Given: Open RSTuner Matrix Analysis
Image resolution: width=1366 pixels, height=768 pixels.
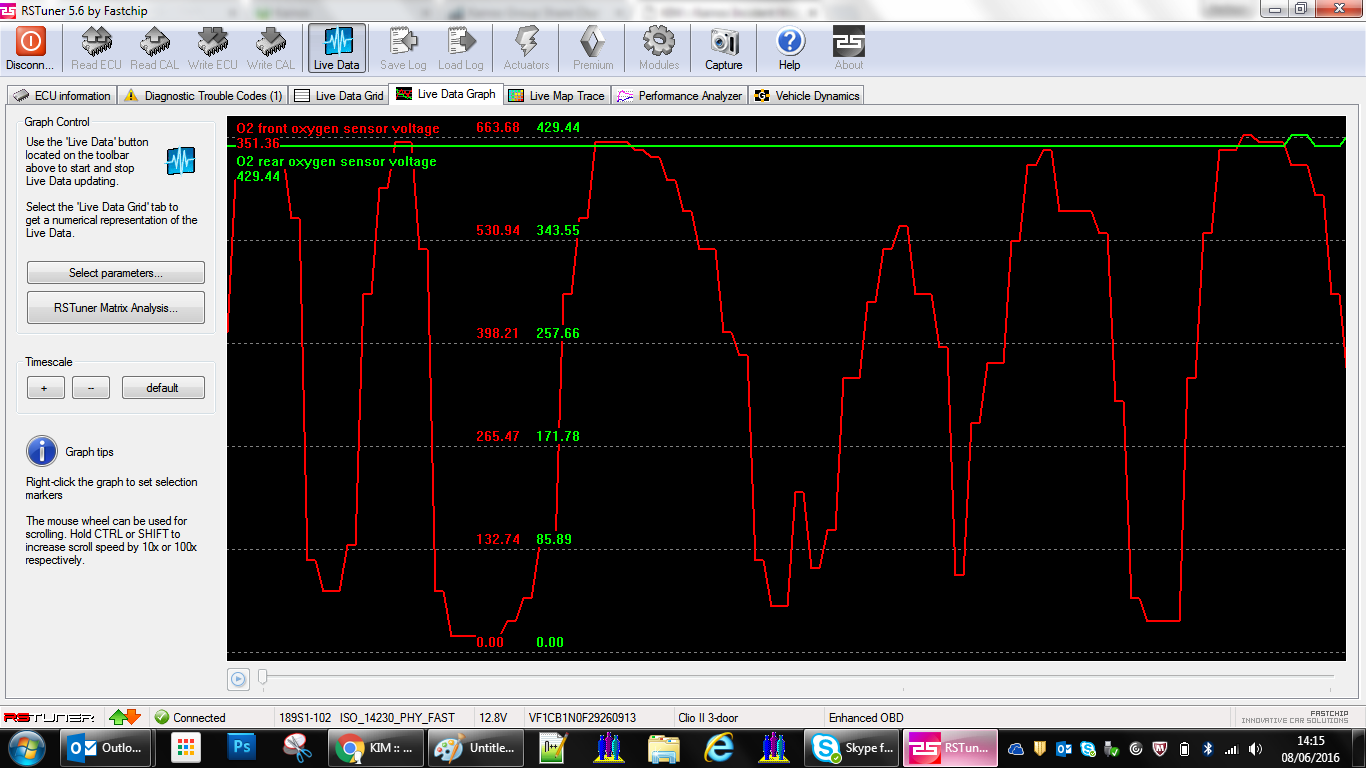Looking at the screenshot, I should pyautogui.click(x=115, y=308).
